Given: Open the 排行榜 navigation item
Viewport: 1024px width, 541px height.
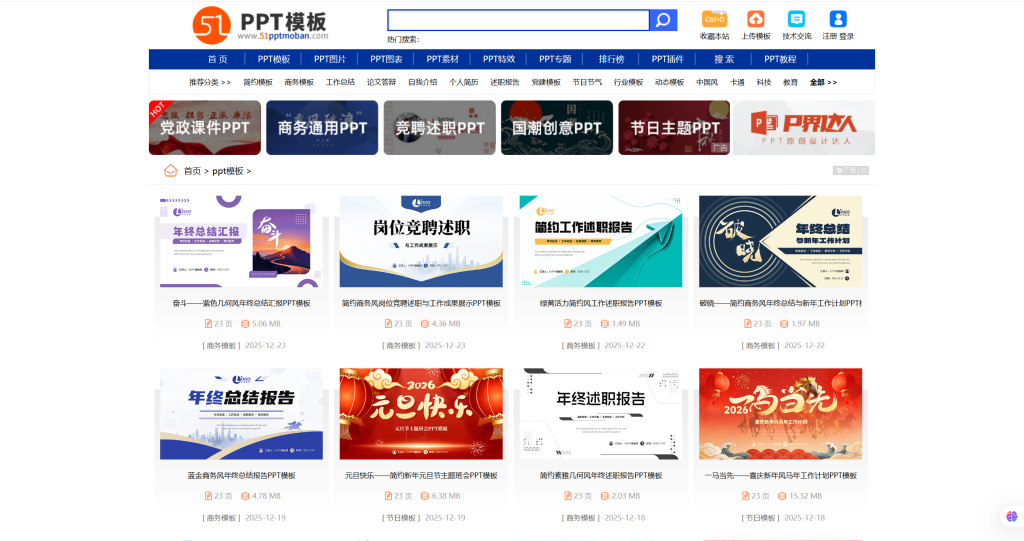Looking at the screenshot, I should [x=611, y=59].
